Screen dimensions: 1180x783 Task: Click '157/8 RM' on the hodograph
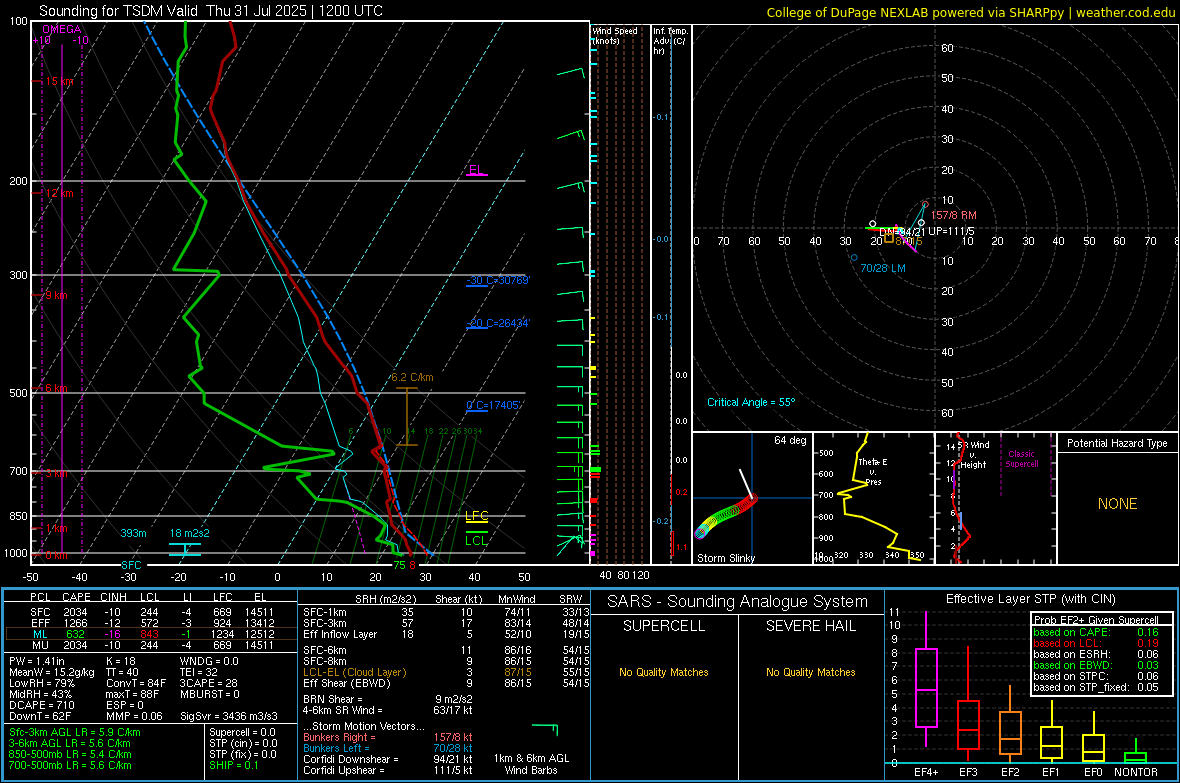953,215
